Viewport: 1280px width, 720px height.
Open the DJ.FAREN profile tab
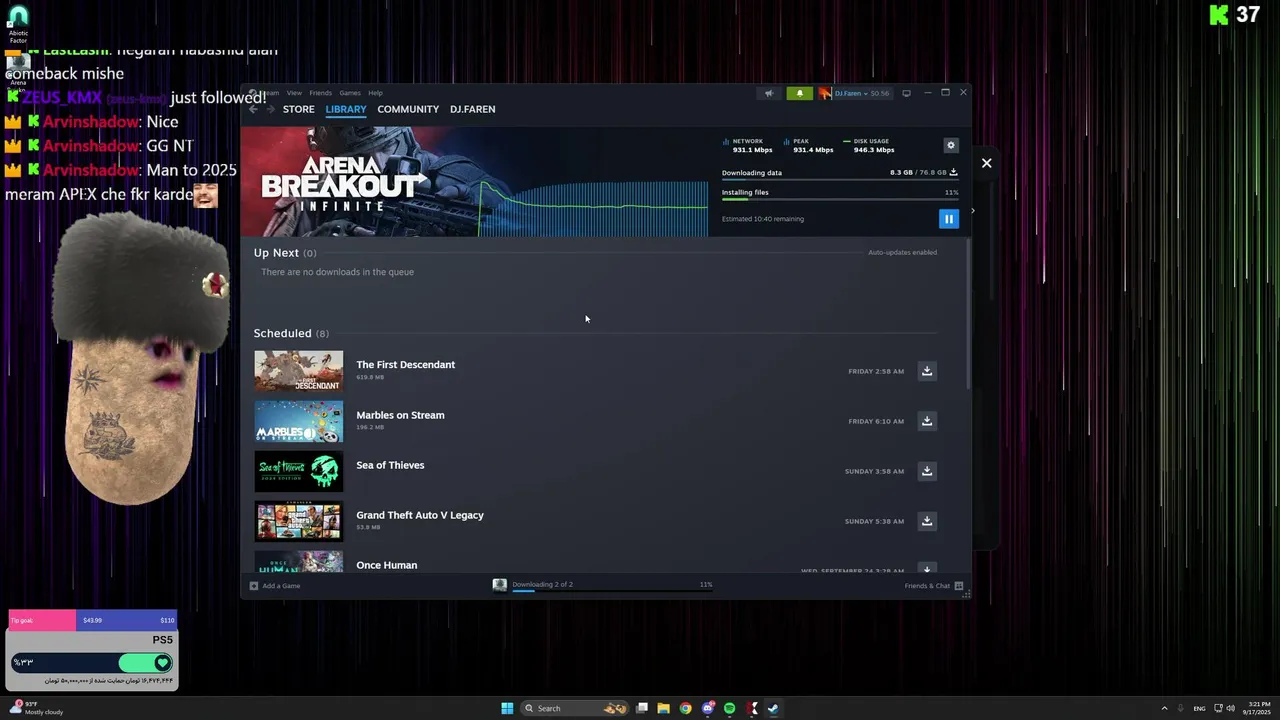(472, 109)
